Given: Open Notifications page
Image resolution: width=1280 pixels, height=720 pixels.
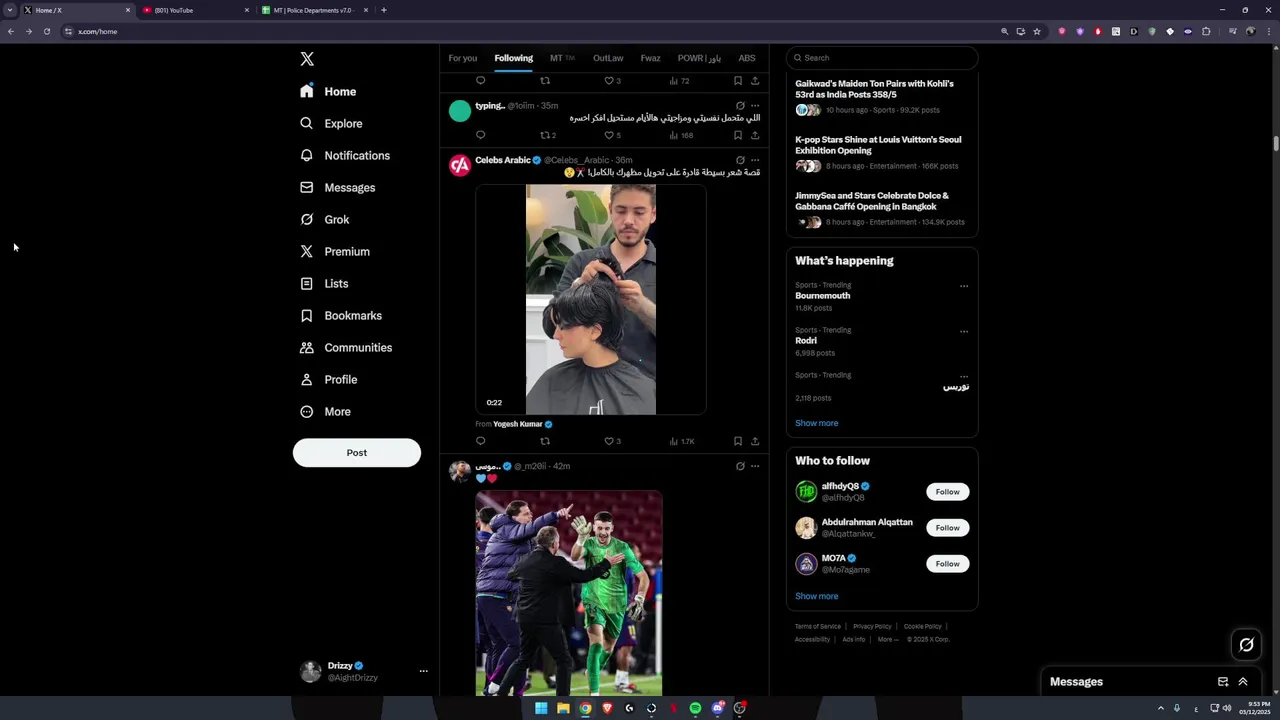Looking at the screenshot, I should [x=345, y=155].
